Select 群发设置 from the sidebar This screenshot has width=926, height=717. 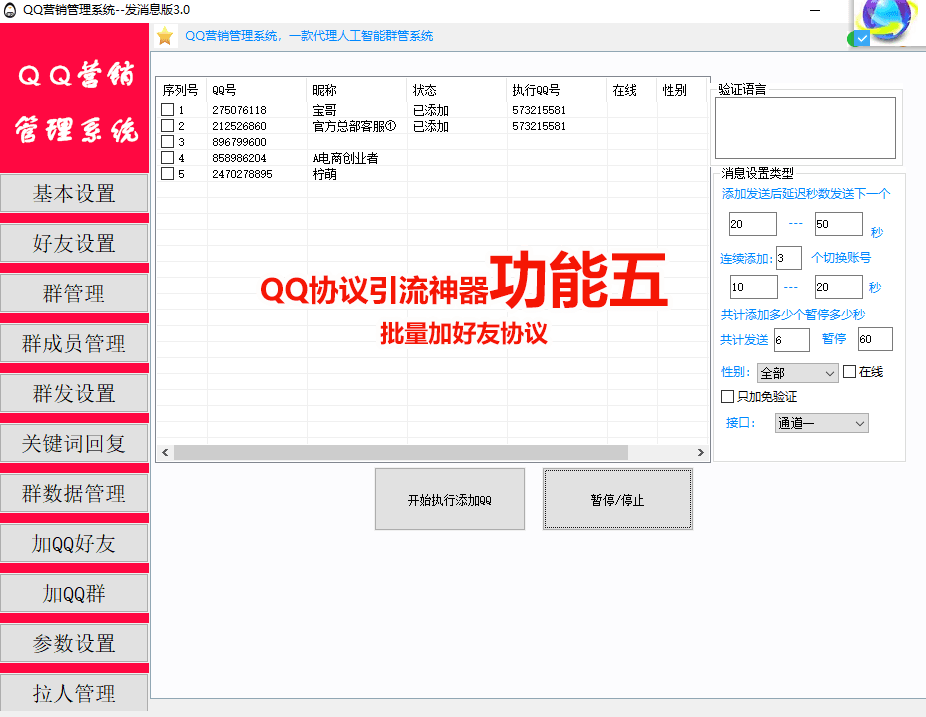tap(74, 393)
